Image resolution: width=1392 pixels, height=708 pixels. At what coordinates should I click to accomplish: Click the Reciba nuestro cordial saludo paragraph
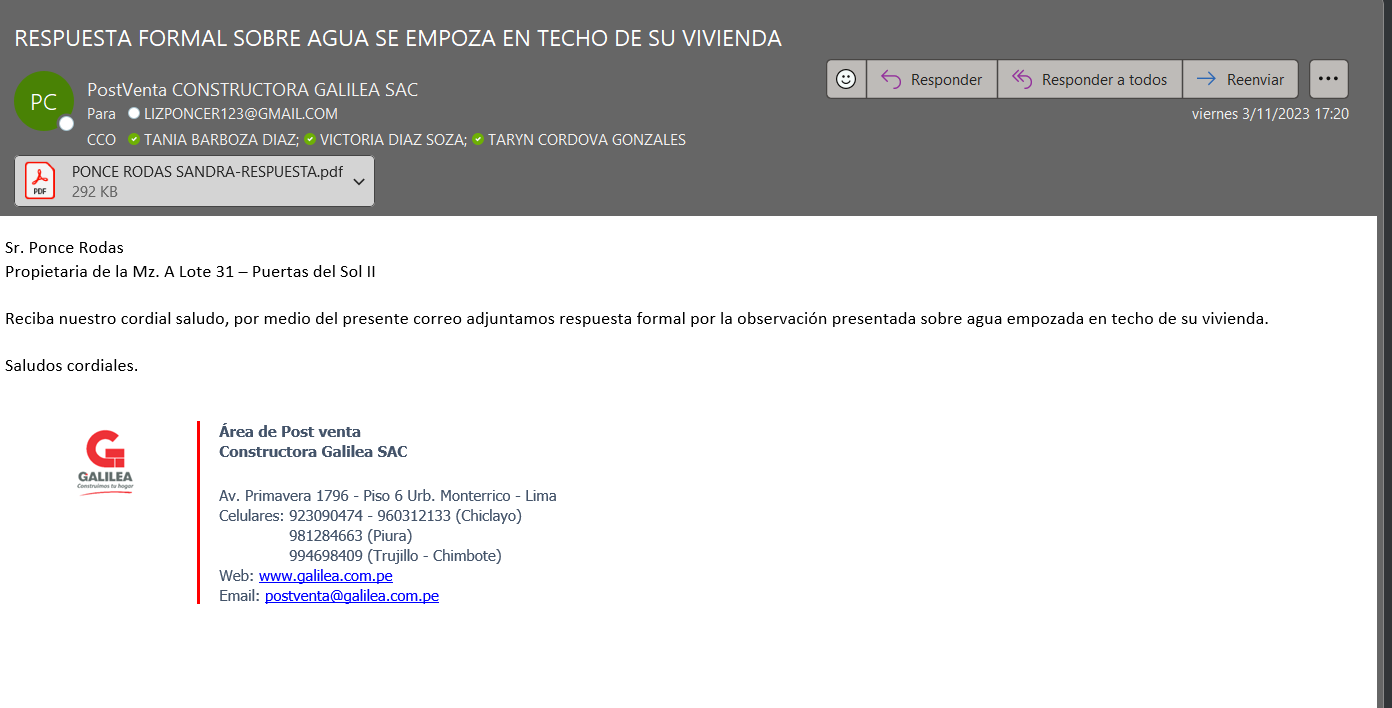pyautogui.click(x=637, y=319)
